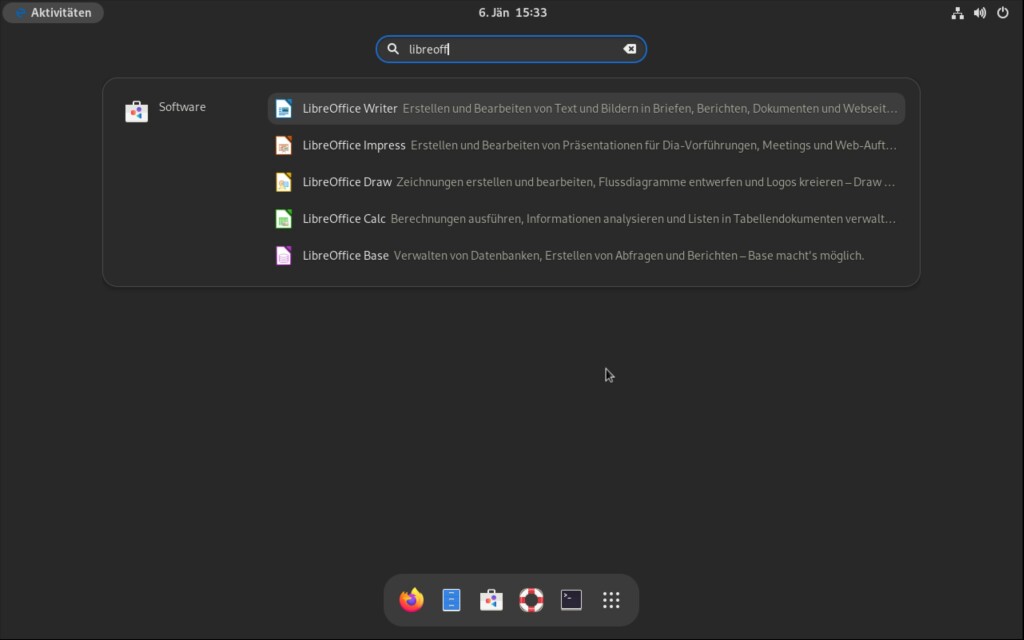Launch Firefox from the dock
The width and height of the screenshot is (1024, 640).
411,600
